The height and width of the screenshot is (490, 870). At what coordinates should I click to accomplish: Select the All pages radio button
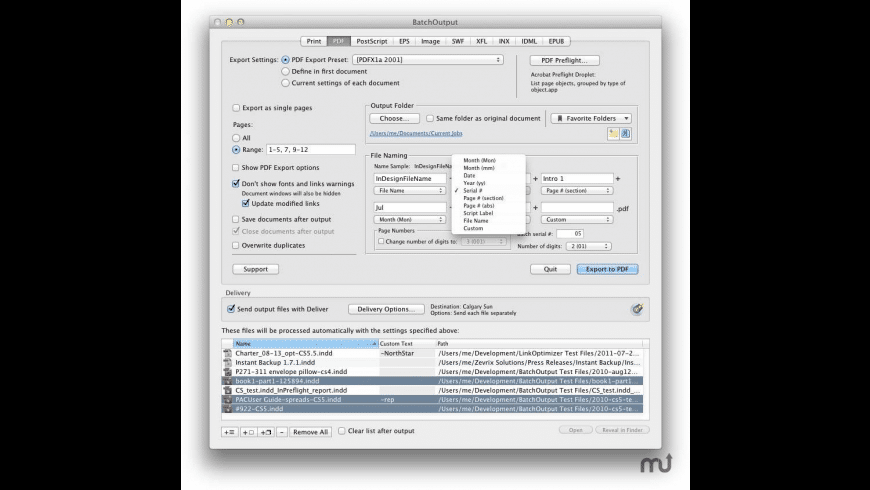tap(236, 138)
